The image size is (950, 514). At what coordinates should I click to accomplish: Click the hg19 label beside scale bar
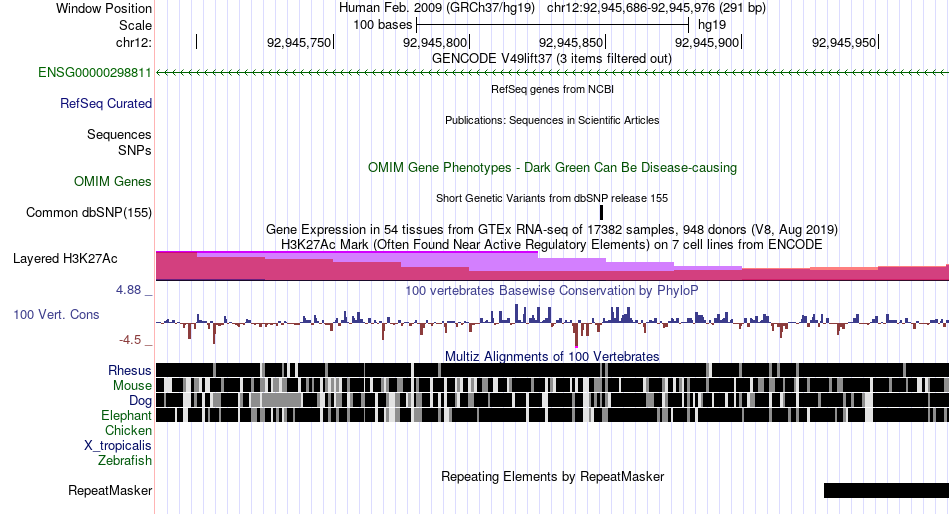[x=712, y=25]
